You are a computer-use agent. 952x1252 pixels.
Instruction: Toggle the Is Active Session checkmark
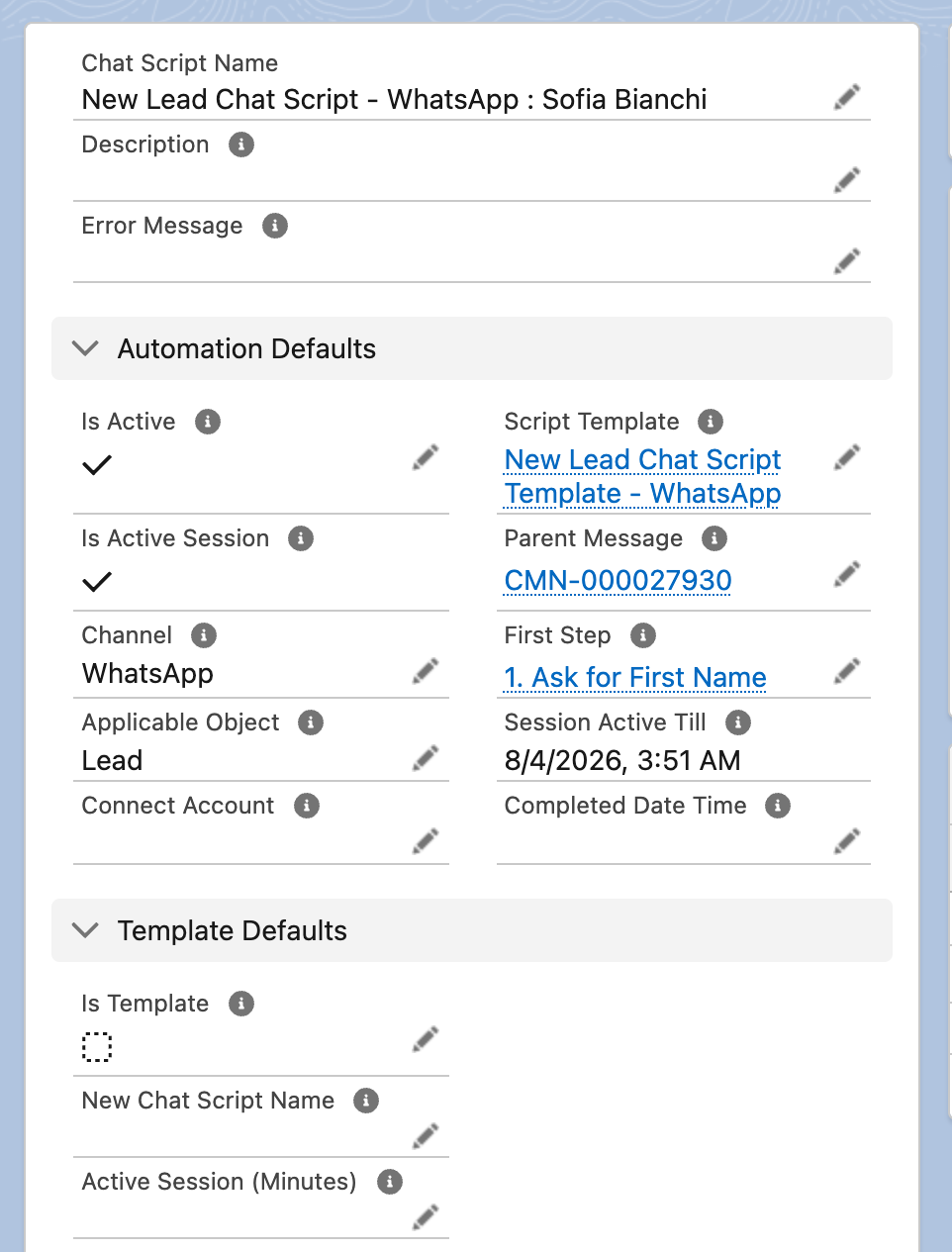click(97, 582)
